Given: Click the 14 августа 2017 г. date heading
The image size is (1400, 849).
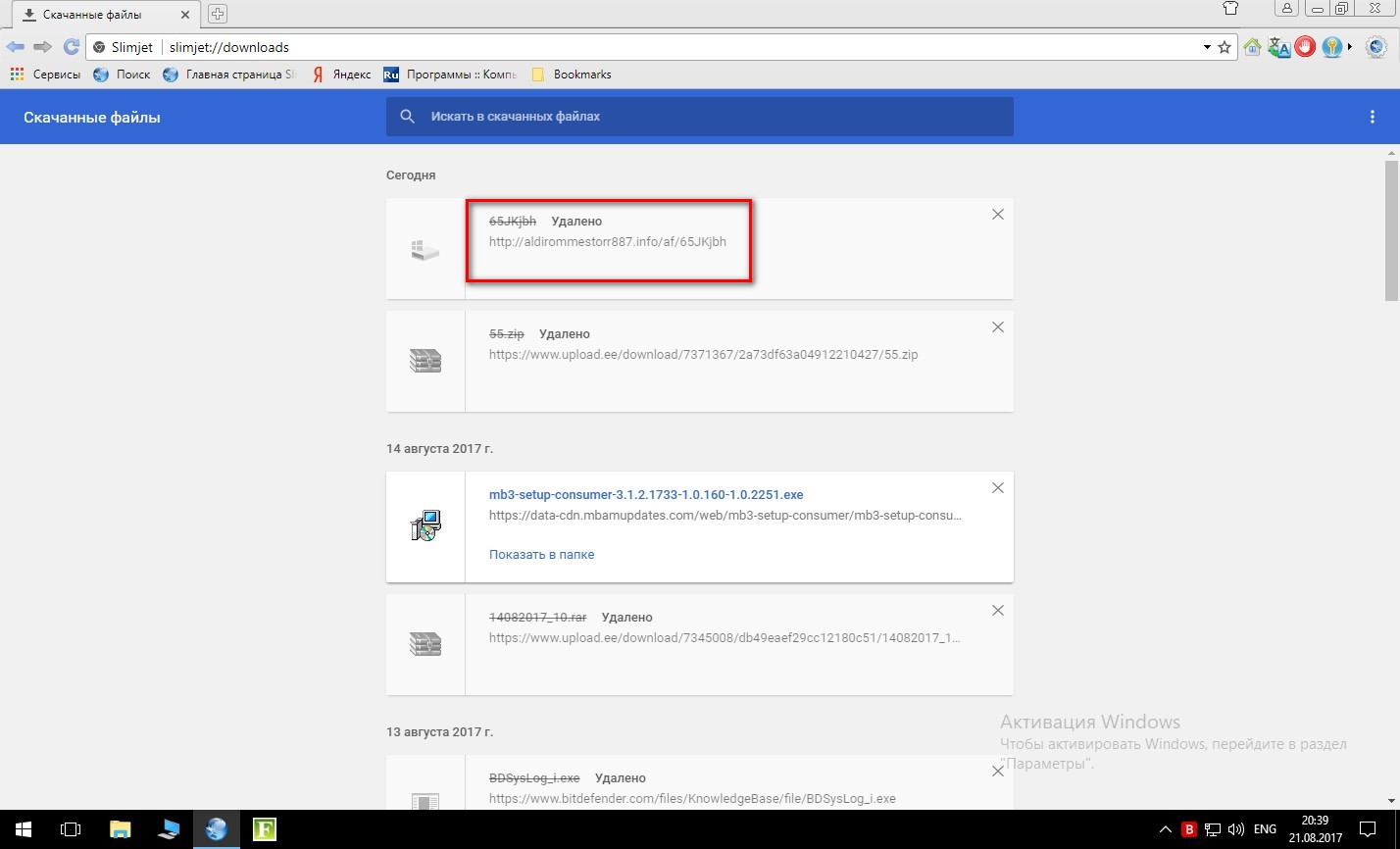Looking at the screenshot, I should (439, 449).
